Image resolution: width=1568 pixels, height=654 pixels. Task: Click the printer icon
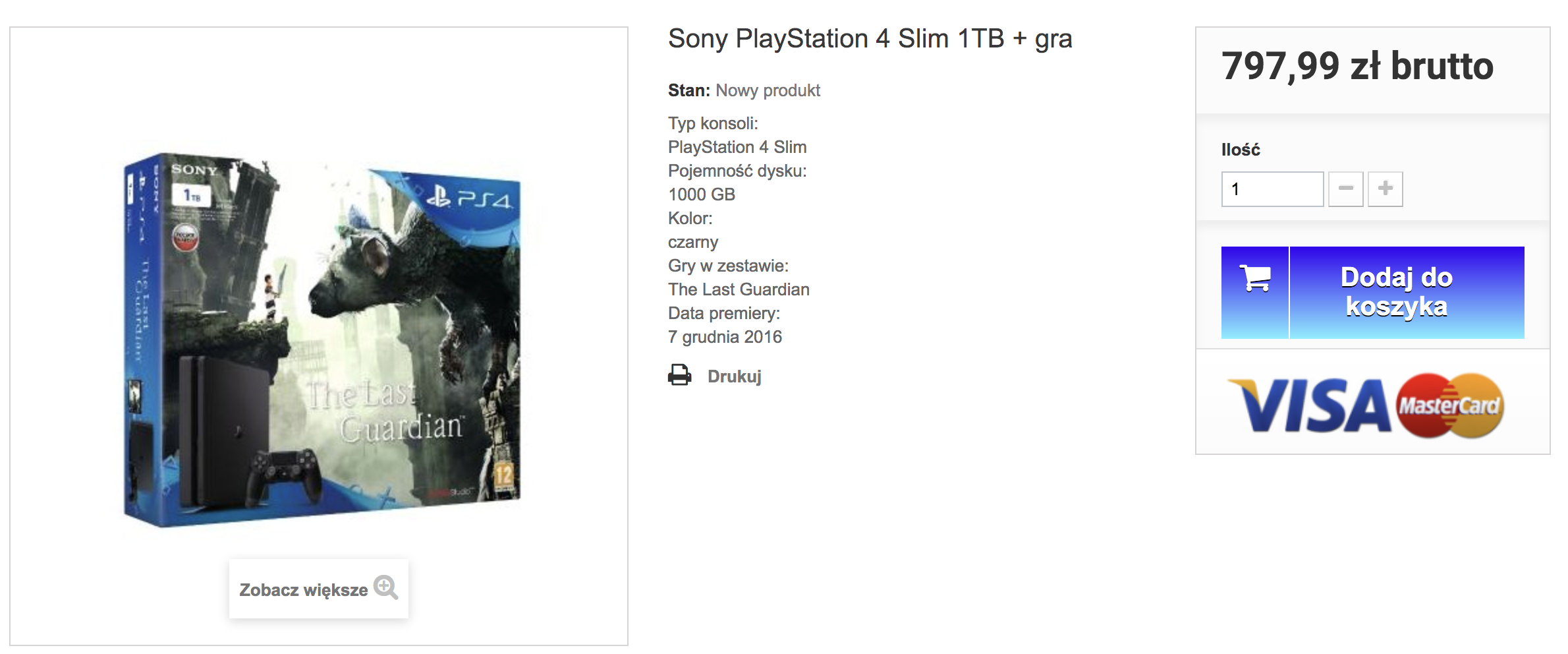click(x=679, y=375)
